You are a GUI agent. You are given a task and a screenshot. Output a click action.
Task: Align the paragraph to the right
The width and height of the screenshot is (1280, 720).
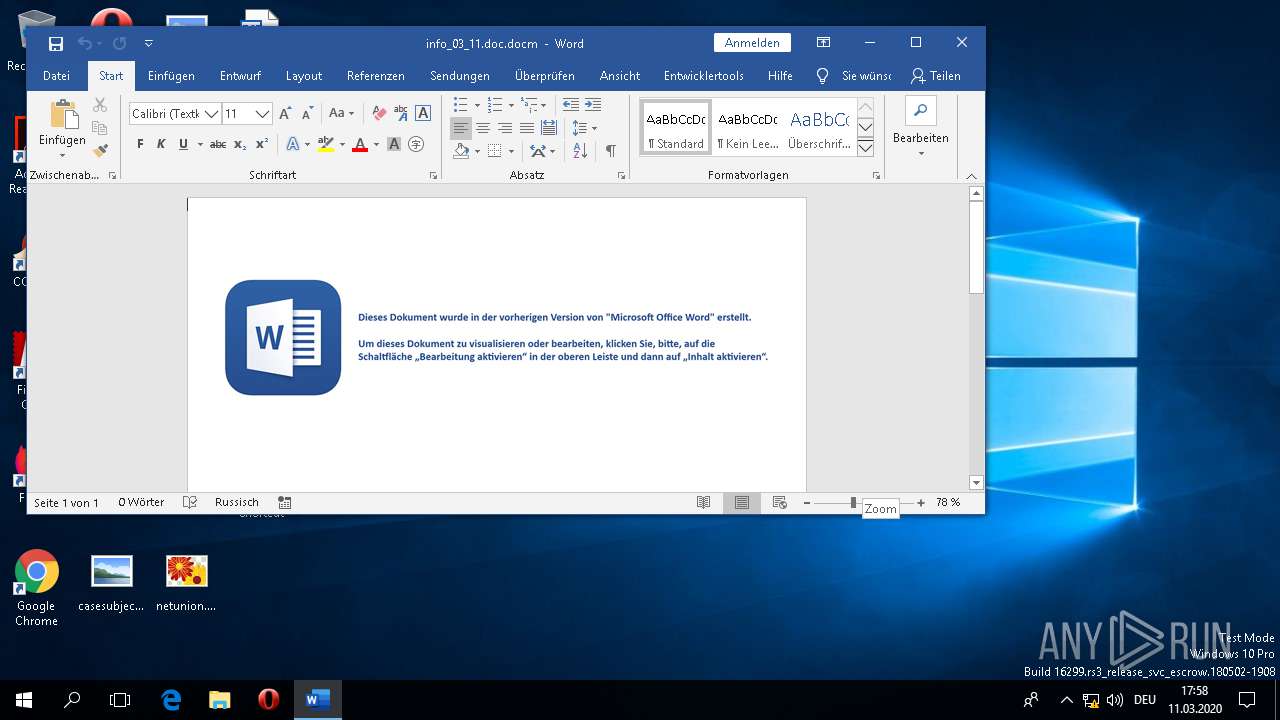tap(505, 128)
